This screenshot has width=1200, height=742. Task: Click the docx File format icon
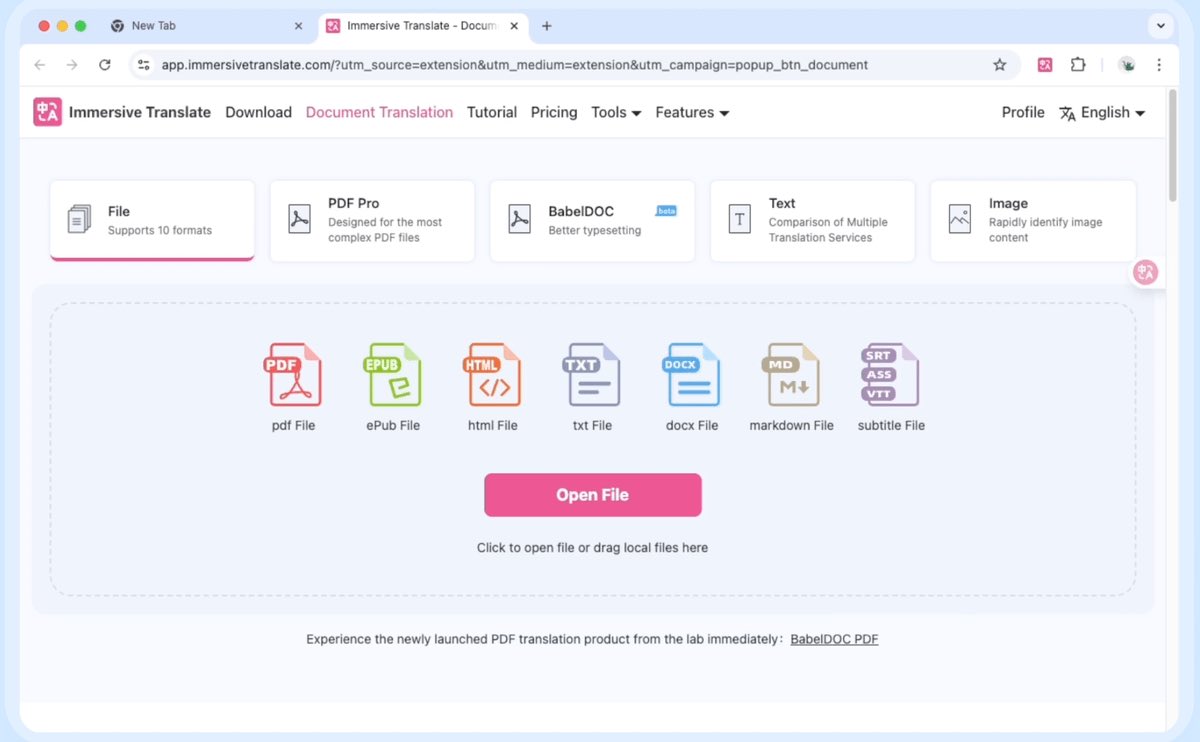pos(692,374)
